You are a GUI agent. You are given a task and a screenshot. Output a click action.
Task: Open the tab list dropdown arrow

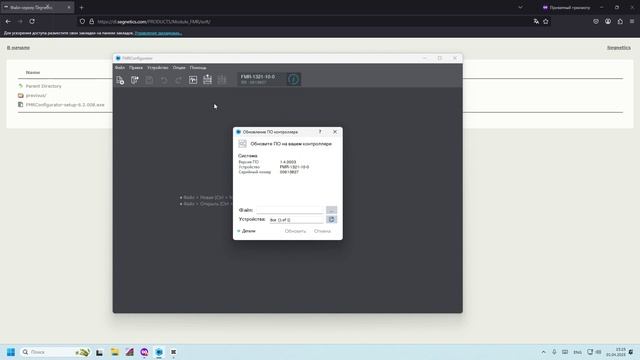520,7
